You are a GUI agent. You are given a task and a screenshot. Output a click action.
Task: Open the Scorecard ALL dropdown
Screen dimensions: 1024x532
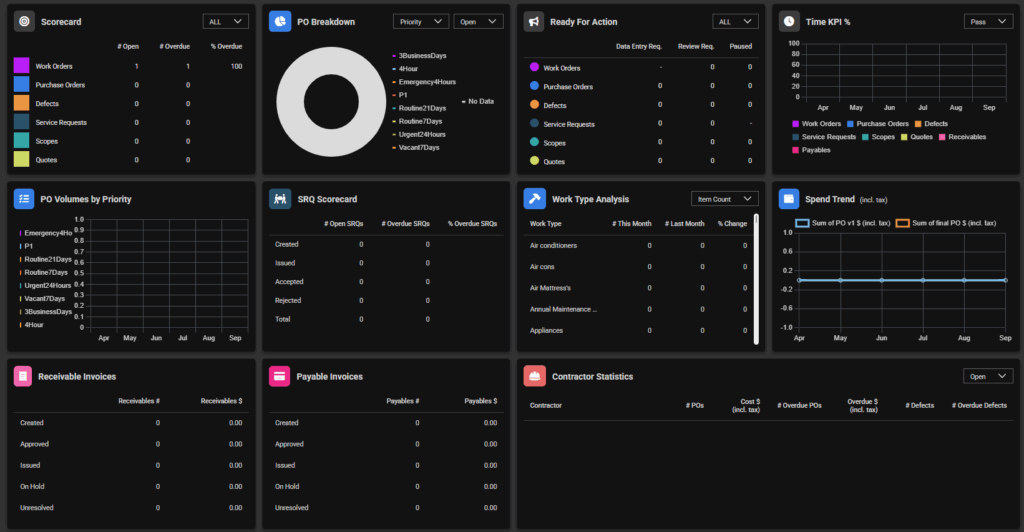tap(225, 21)
